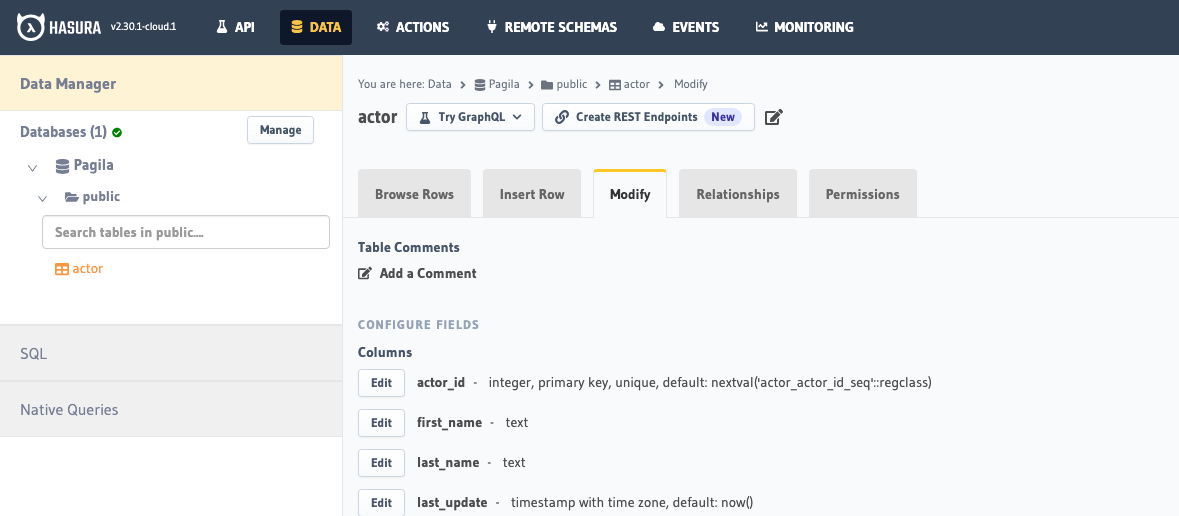Edit the last_name column
The image size is (1179, 516).
click(x=381, y=463)
